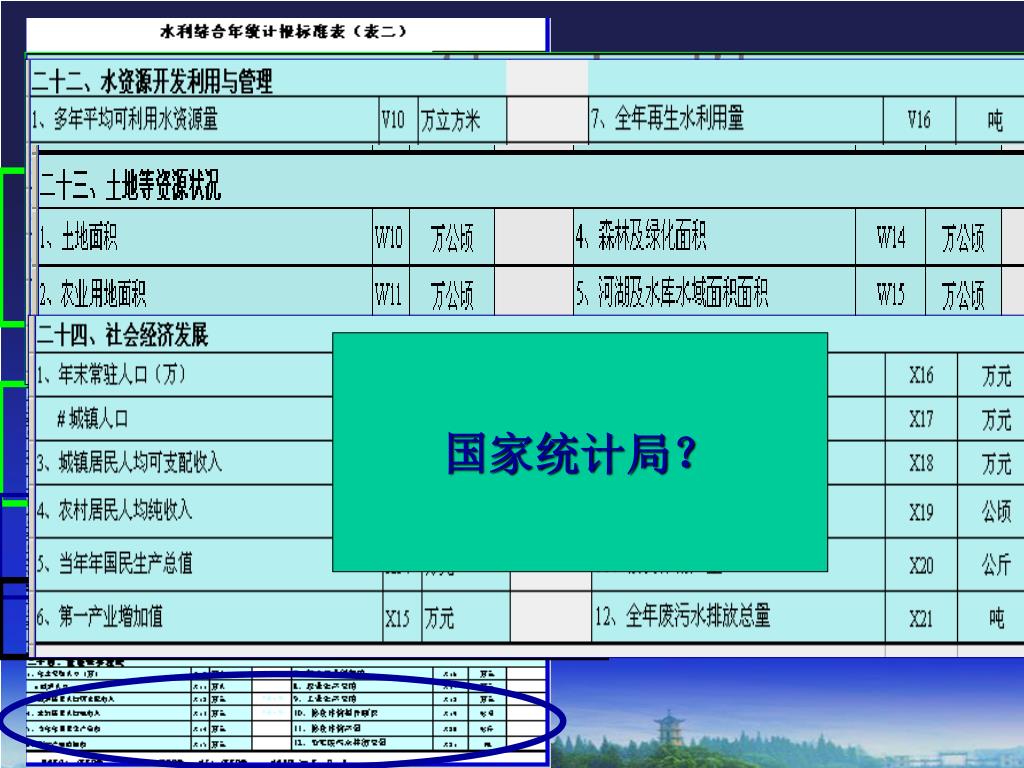Viewport: 1024px width, 768px height.
Task: Select the row label 1、多年平均可利用水资源量
Action: click(x=125, y=120)
